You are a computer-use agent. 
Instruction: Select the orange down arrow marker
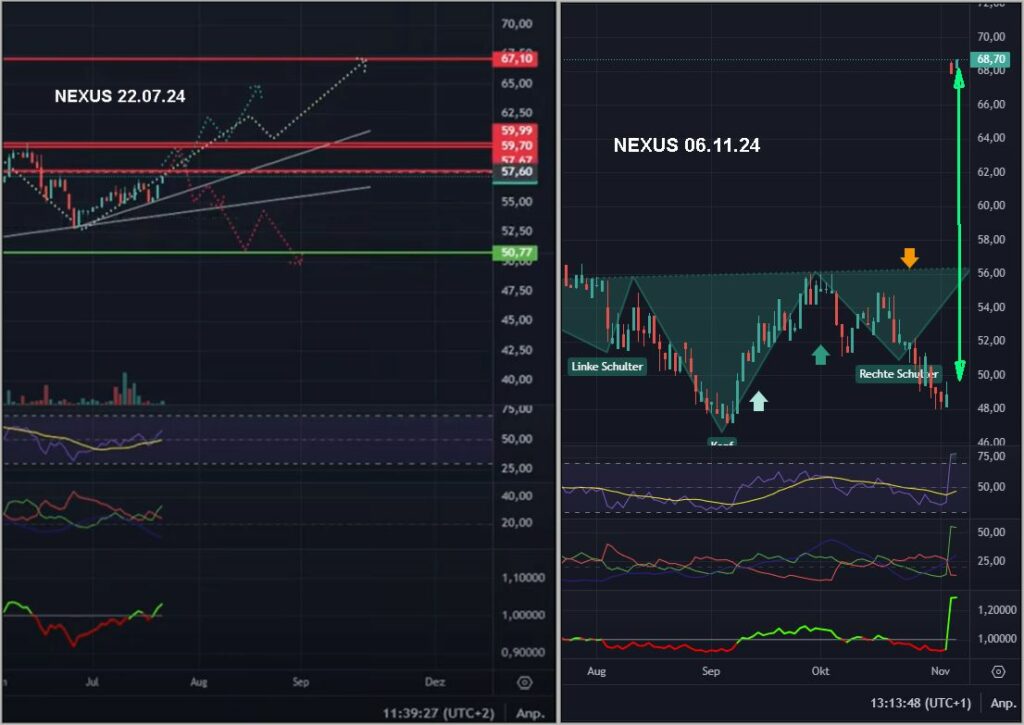908,258
